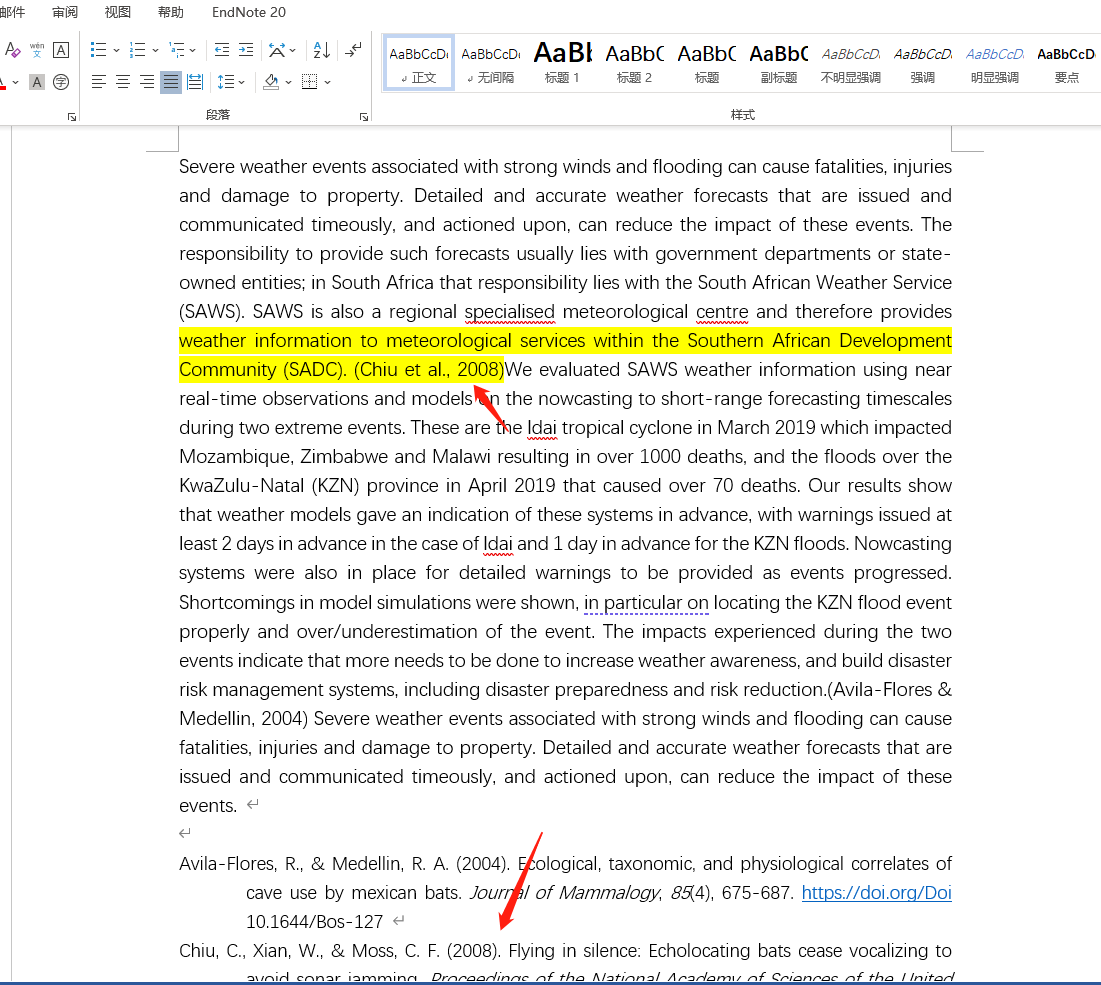1101x985 pixels.
Task: Expand the Font group dialog launcher
Action: tap(72, 117)
